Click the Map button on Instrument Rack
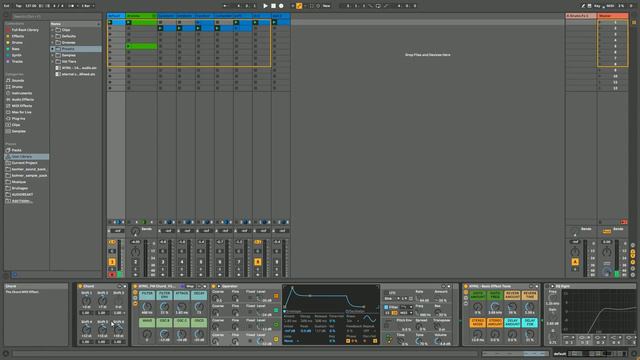 pyautogui.click(x=190, y=286)
